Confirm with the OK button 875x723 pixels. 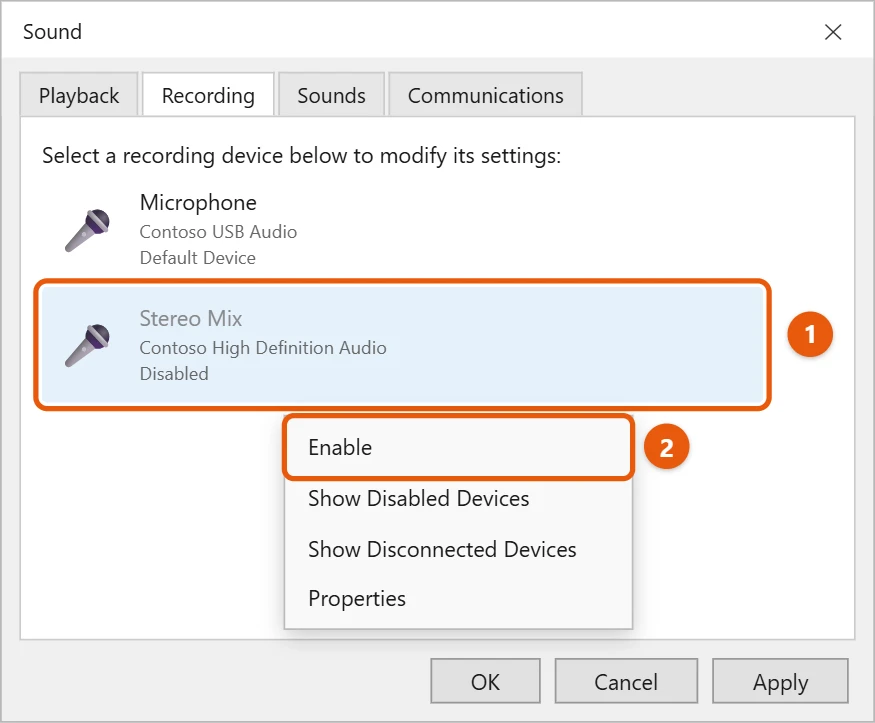485,681
